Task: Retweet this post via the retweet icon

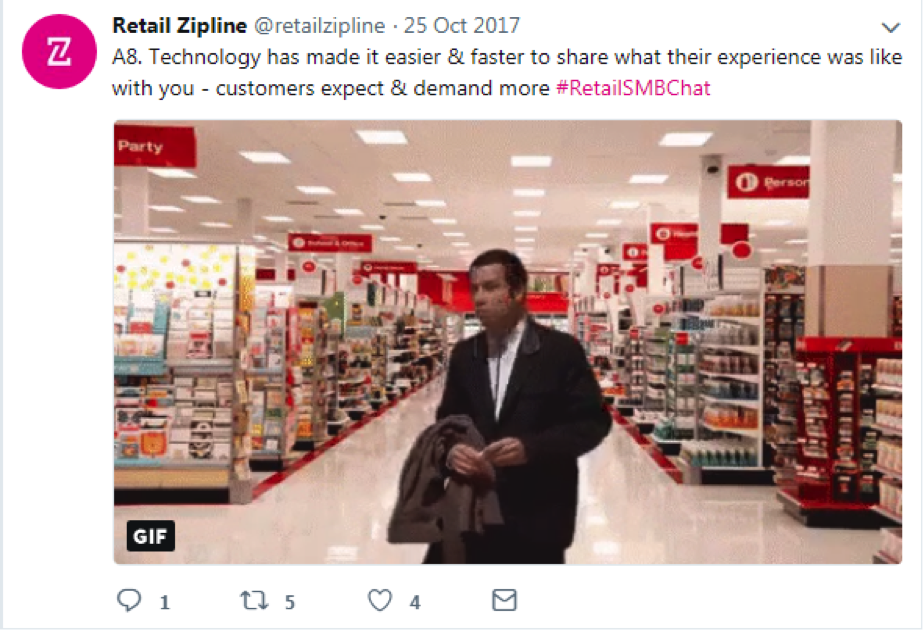Action: pos(254,601)
